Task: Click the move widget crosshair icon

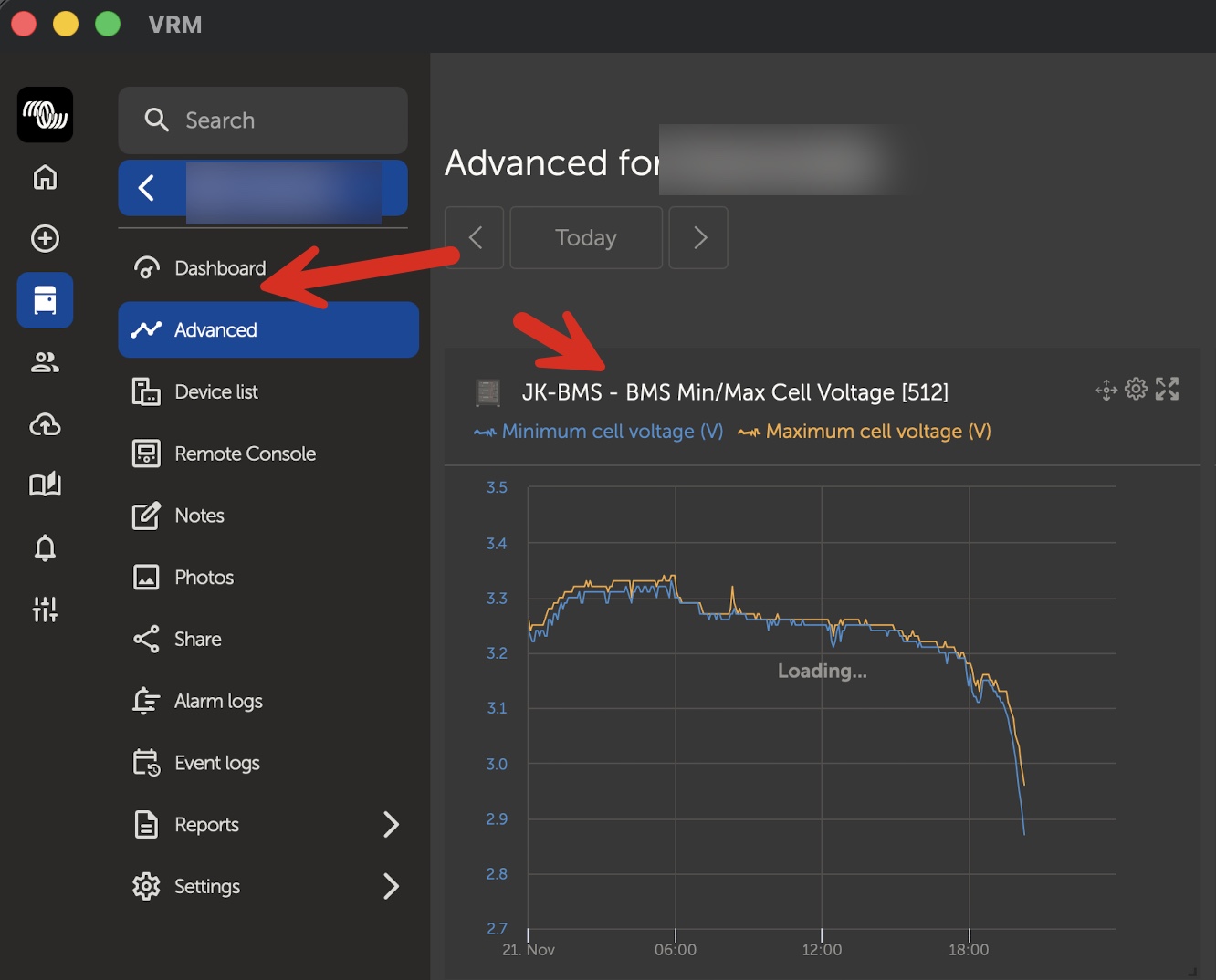Action: 1106,391
